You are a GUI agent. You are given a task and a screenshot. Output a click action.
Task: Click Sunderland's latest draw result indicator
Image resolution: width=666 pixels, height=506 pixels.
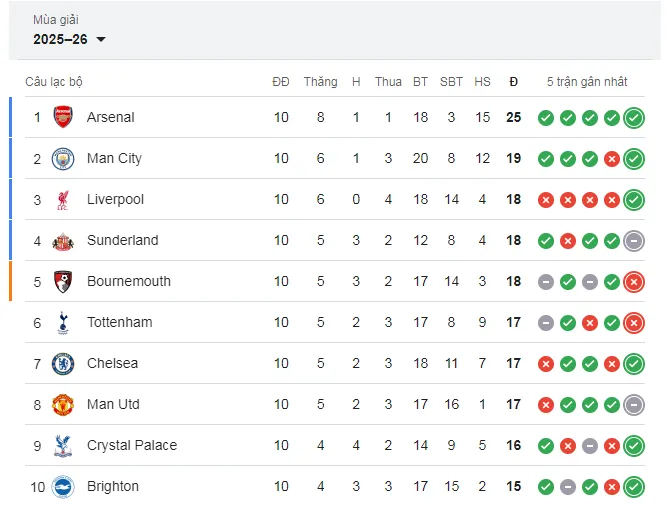pyautogui.click(x=633, y=240)
